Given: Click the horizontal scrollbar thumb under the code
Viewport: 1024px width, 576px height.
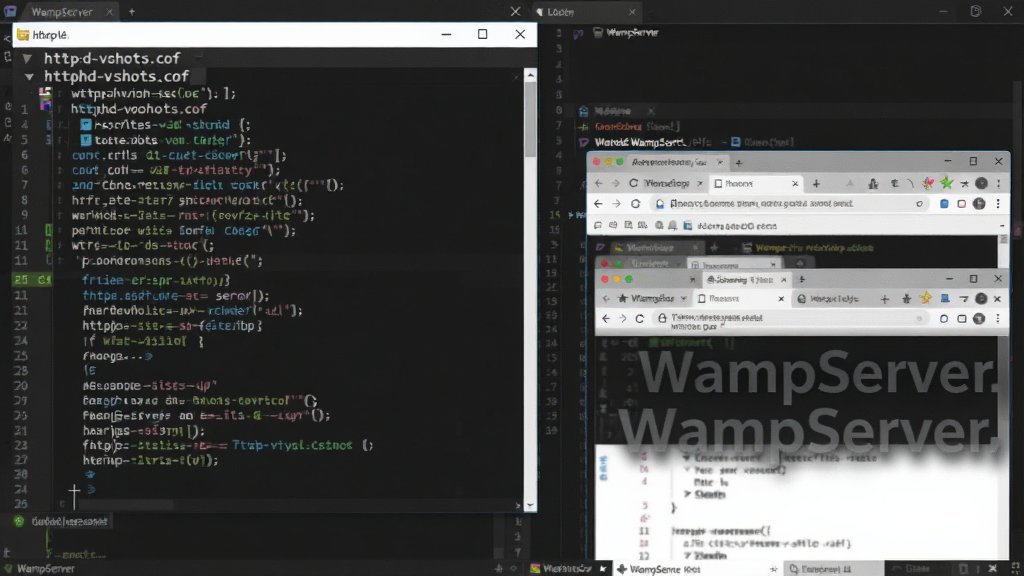Looking at the screenshot, I should point(127,505).
